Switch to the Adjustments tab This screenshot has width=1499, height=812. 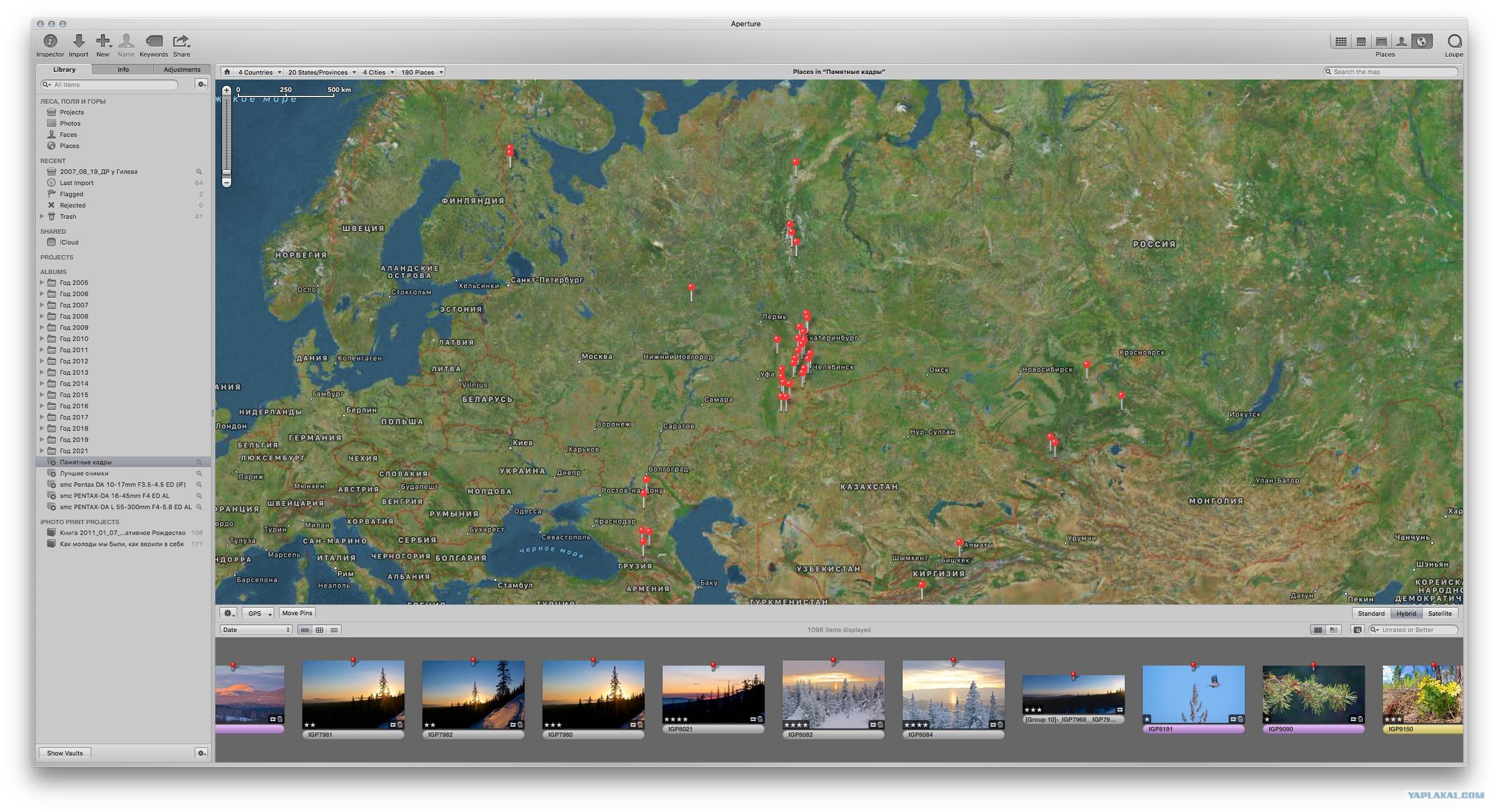pyautogui.click(x=182, y=70)
